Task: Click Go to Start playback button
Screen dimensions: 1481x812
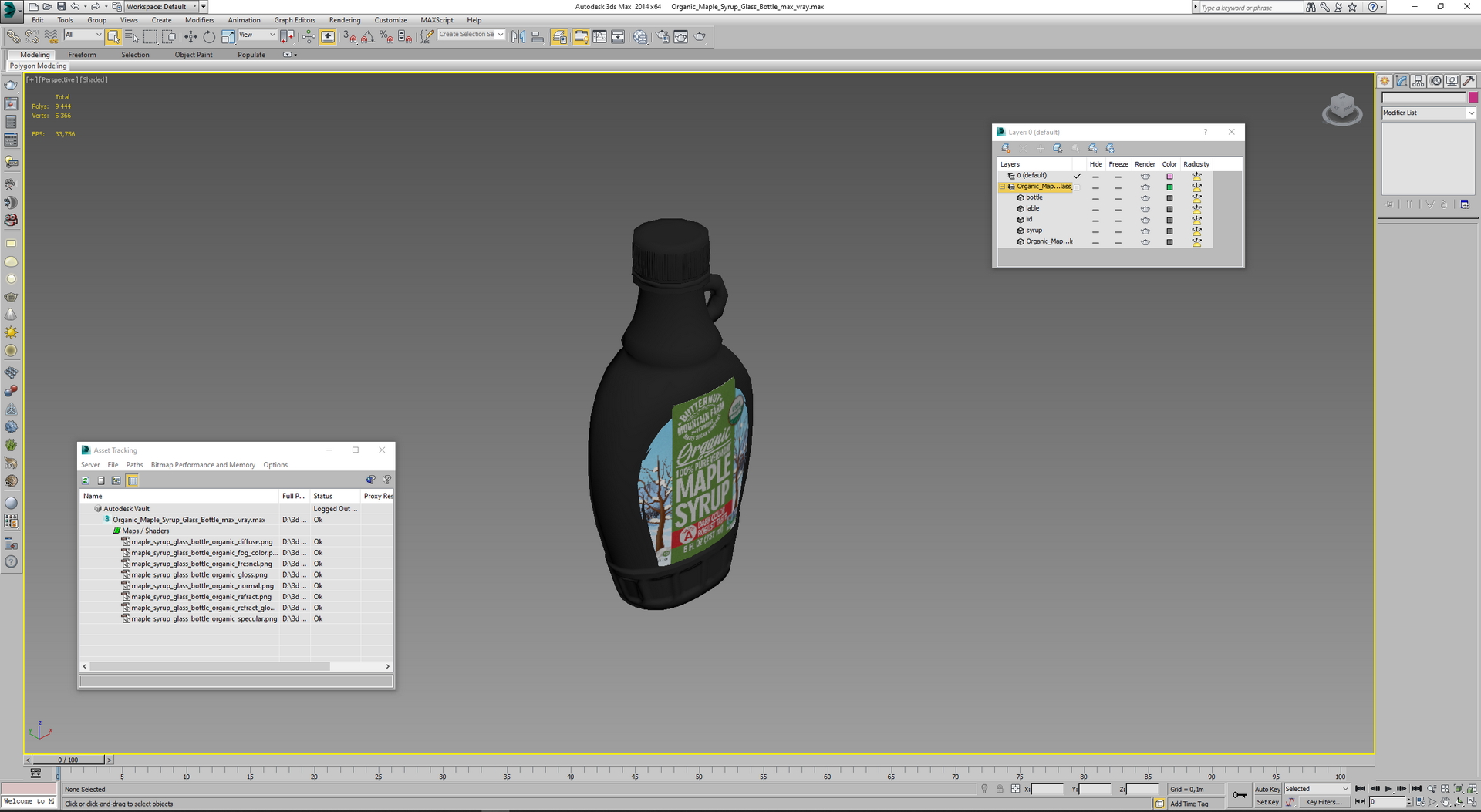Action: pos(1360,789)
